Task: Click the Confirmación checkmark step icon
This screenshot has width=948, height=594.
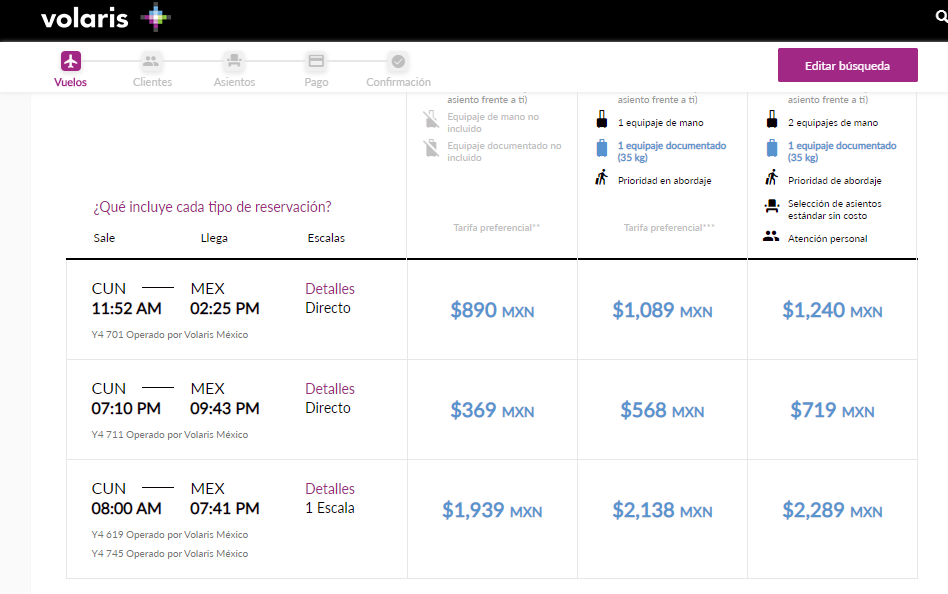Action: [398, 61]
